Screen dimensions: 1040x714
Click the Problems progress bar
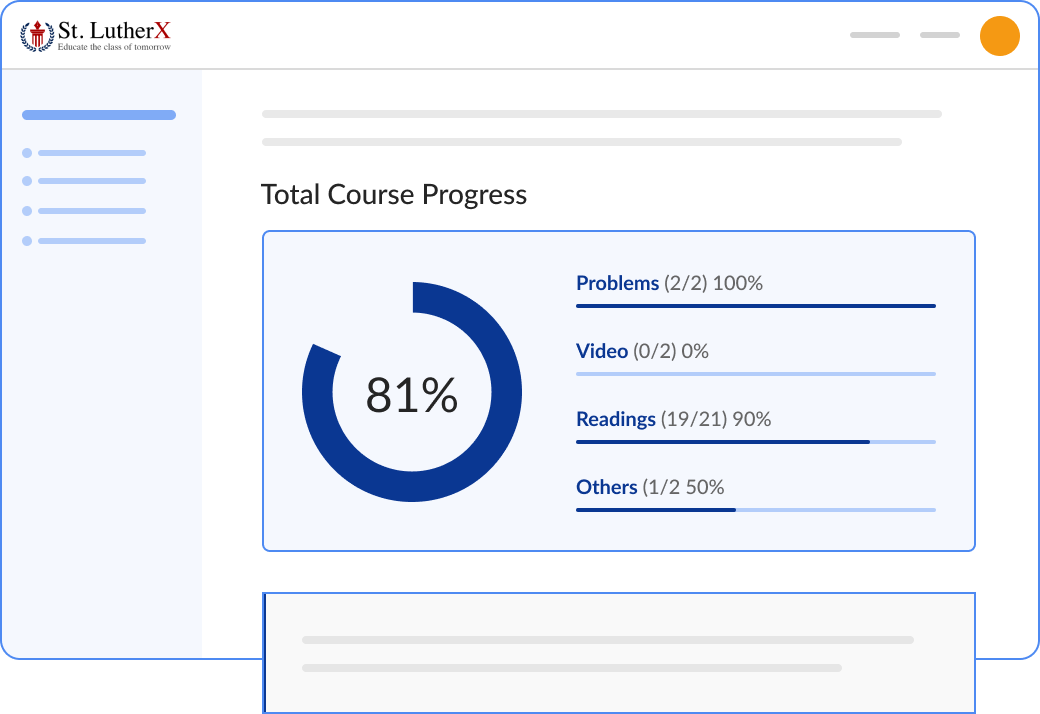click(756, 306)
